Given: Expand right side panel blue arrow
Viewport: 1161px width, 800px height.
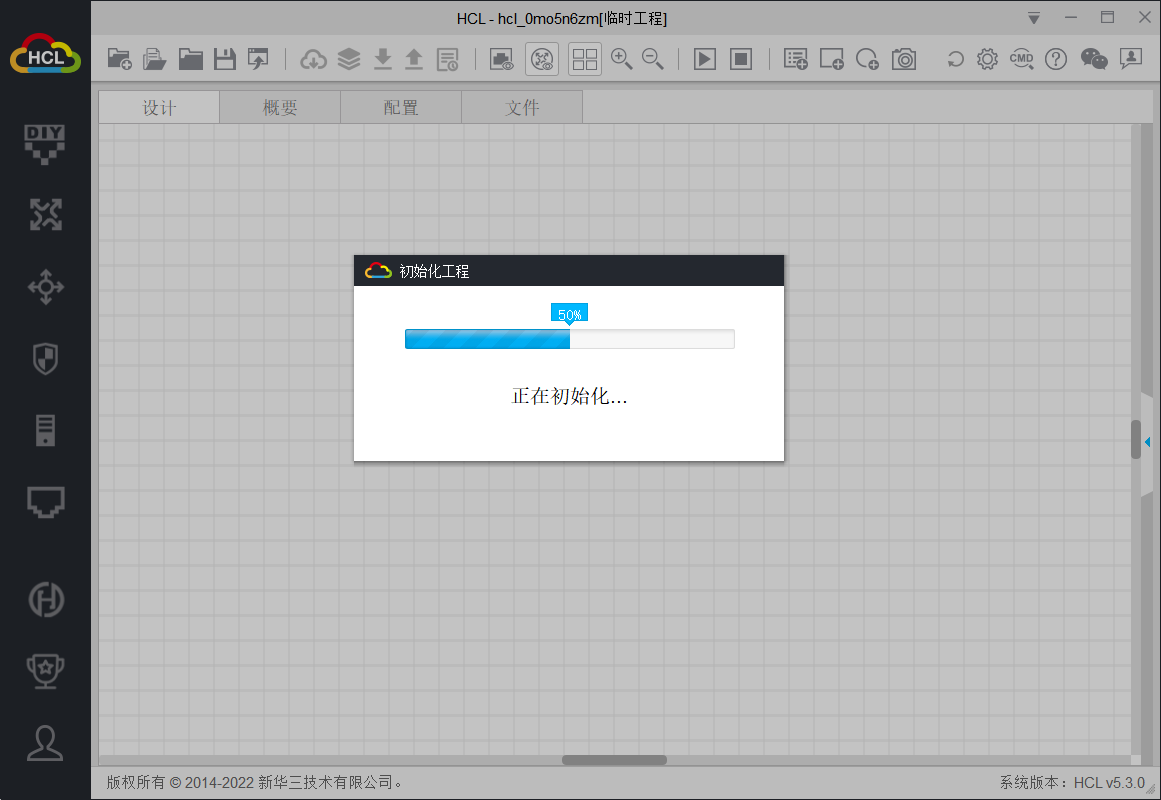Looking at the screenshot, I should click(1147, 442).
